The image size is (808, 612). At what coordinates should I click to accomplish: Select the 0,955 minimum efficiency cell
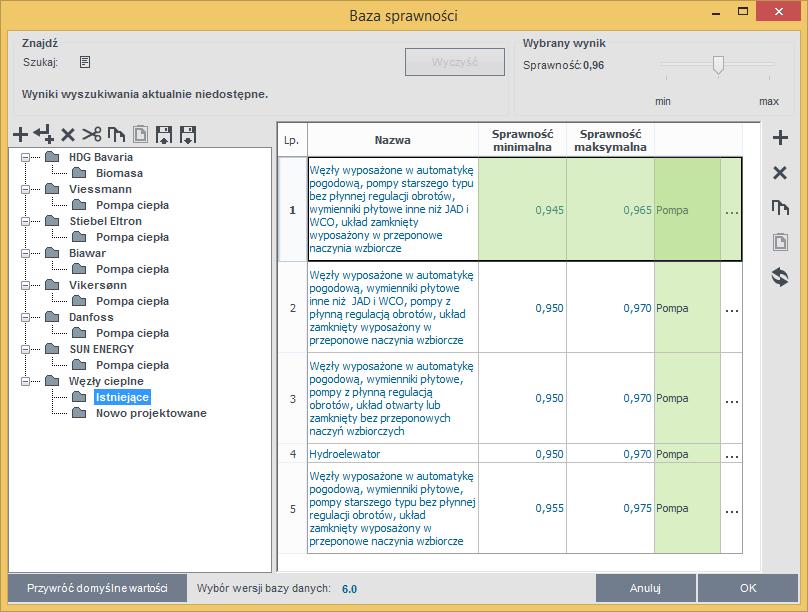(522, 508)
